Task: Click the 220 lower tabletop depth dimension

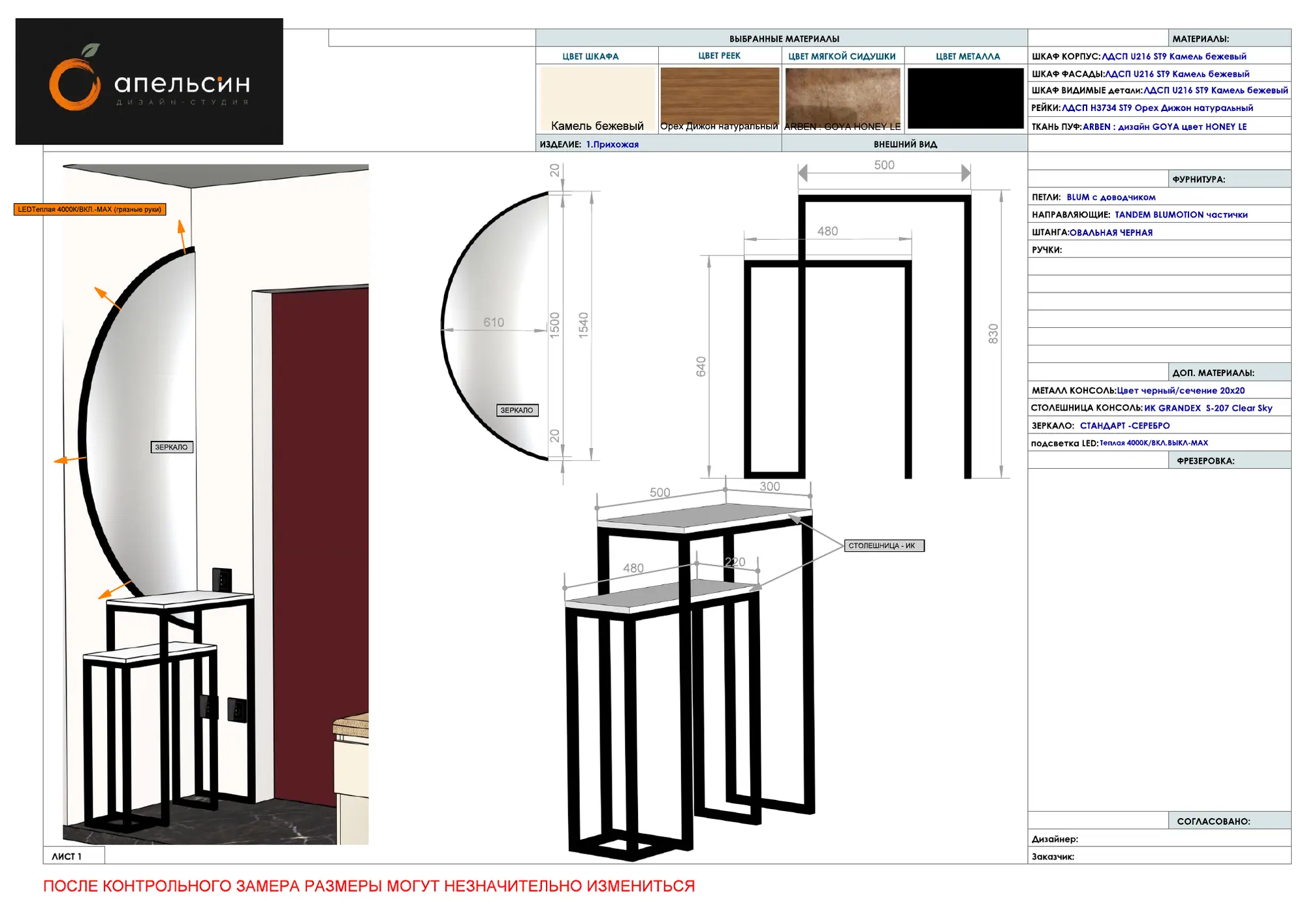Action: coord(735,562)
